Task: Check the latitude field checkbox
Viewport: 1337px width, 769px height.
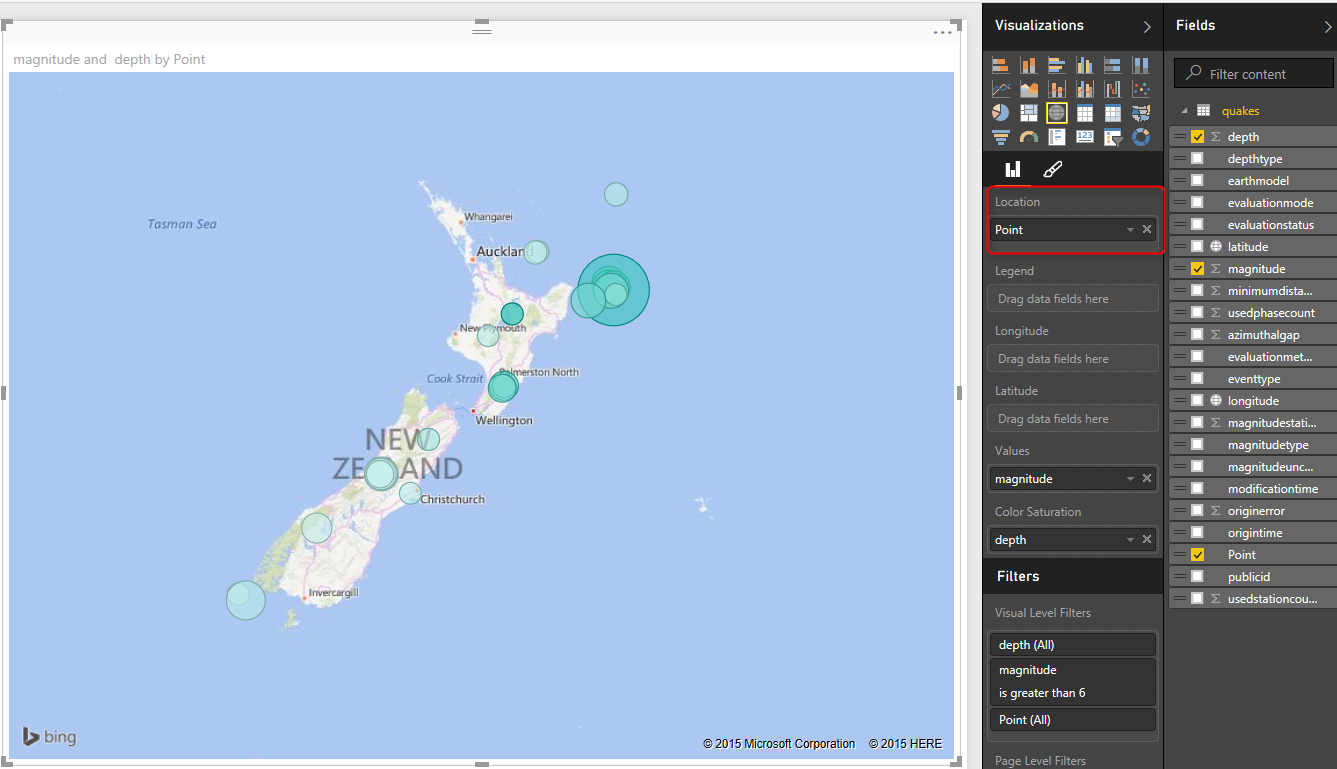Action: 1197,247
